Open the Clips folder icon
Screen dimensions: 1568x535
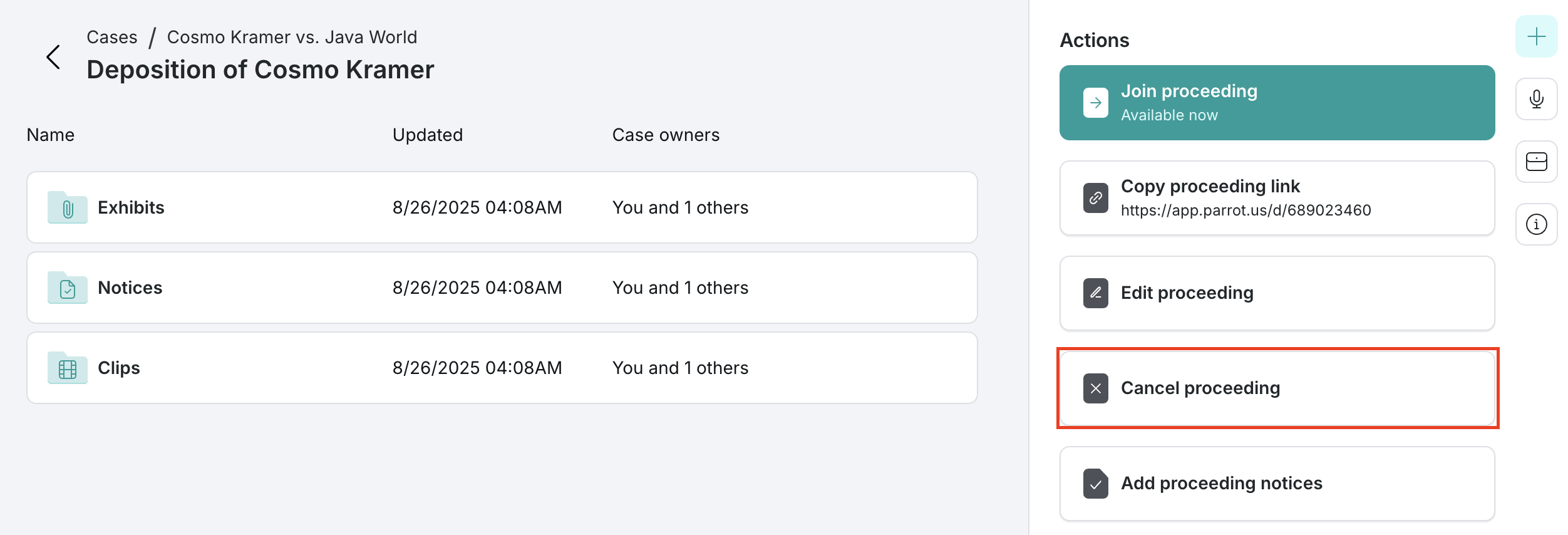68,368
